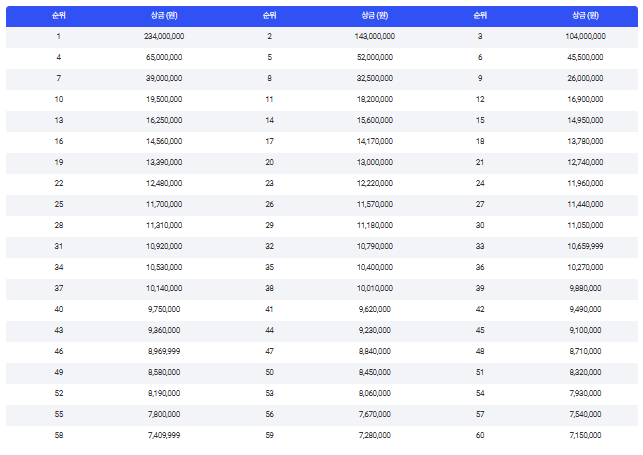Click the 104,000,000 prize value
This screenshot has width=643, height=455.
click(x=586, y=36)
